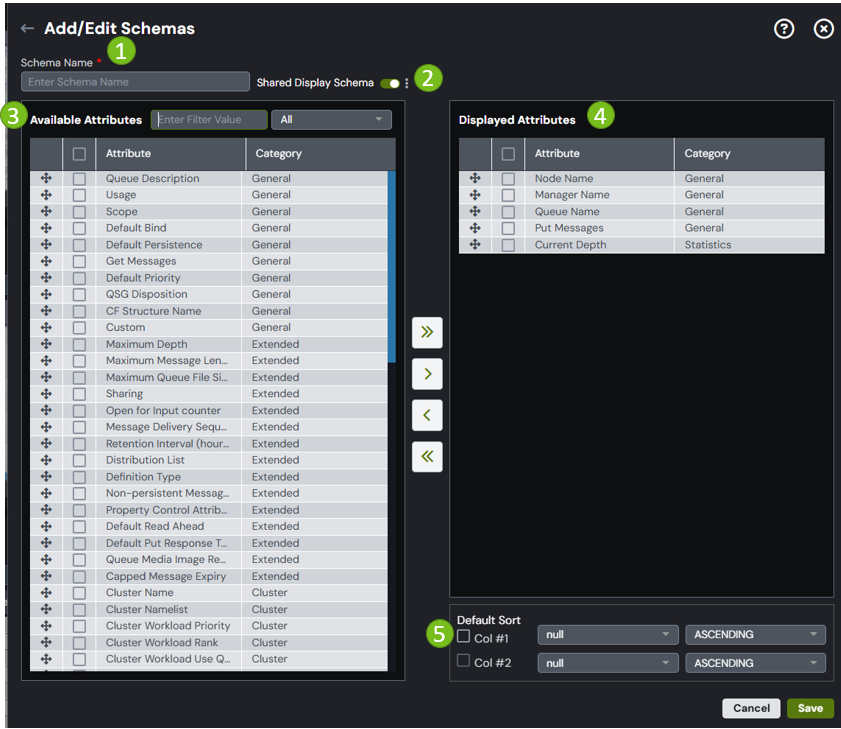The height and width of the screenshot is (729, 841).
Task: Click the move handle for Custom row
Action: (x=46, y=327)
